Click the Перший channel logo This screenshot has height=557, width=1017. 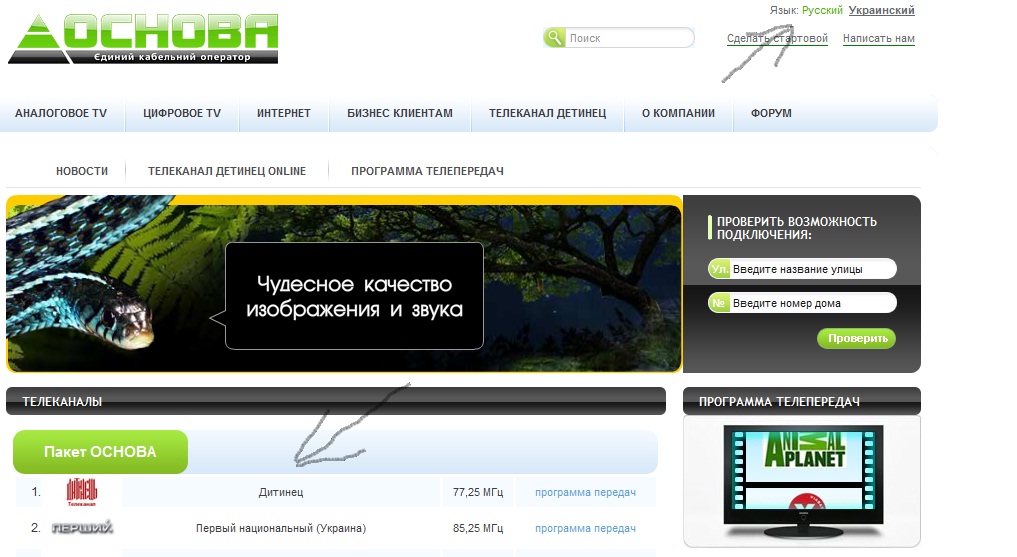82,527
